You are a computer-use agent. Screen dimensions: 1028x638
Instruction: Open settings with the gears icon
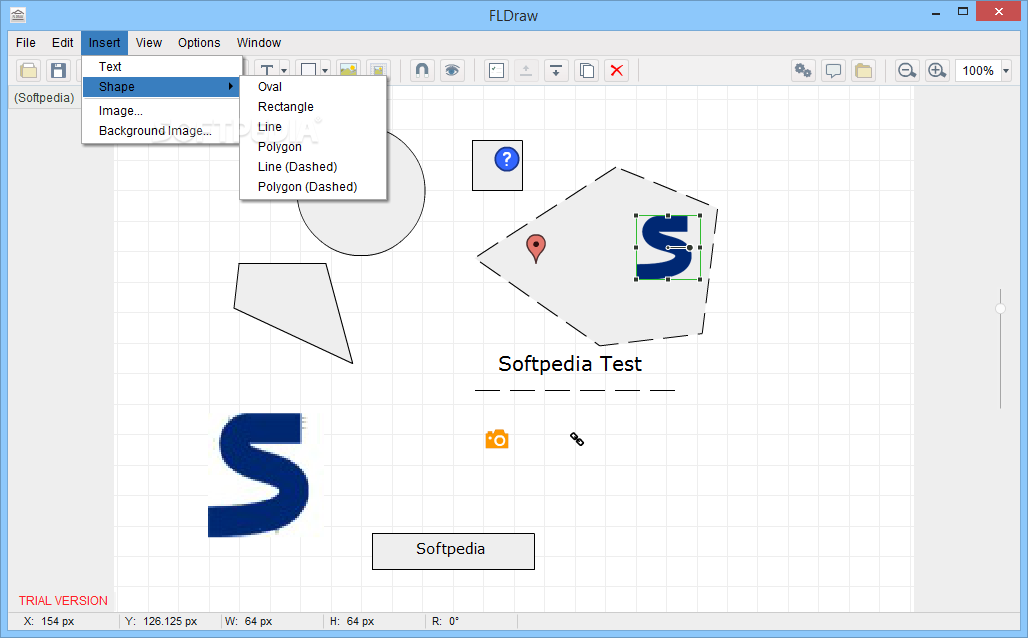[x=803, y=71]
